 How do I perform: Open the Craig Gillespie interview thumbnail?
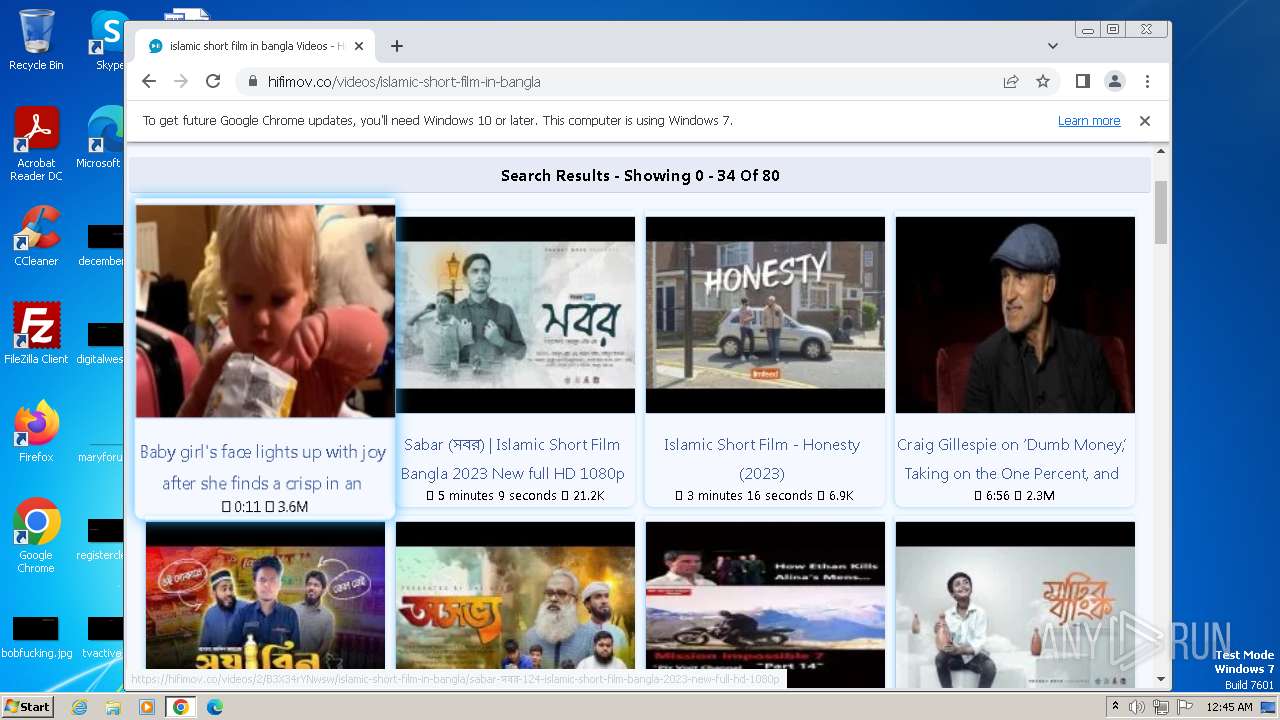(x=1015, y=315)
